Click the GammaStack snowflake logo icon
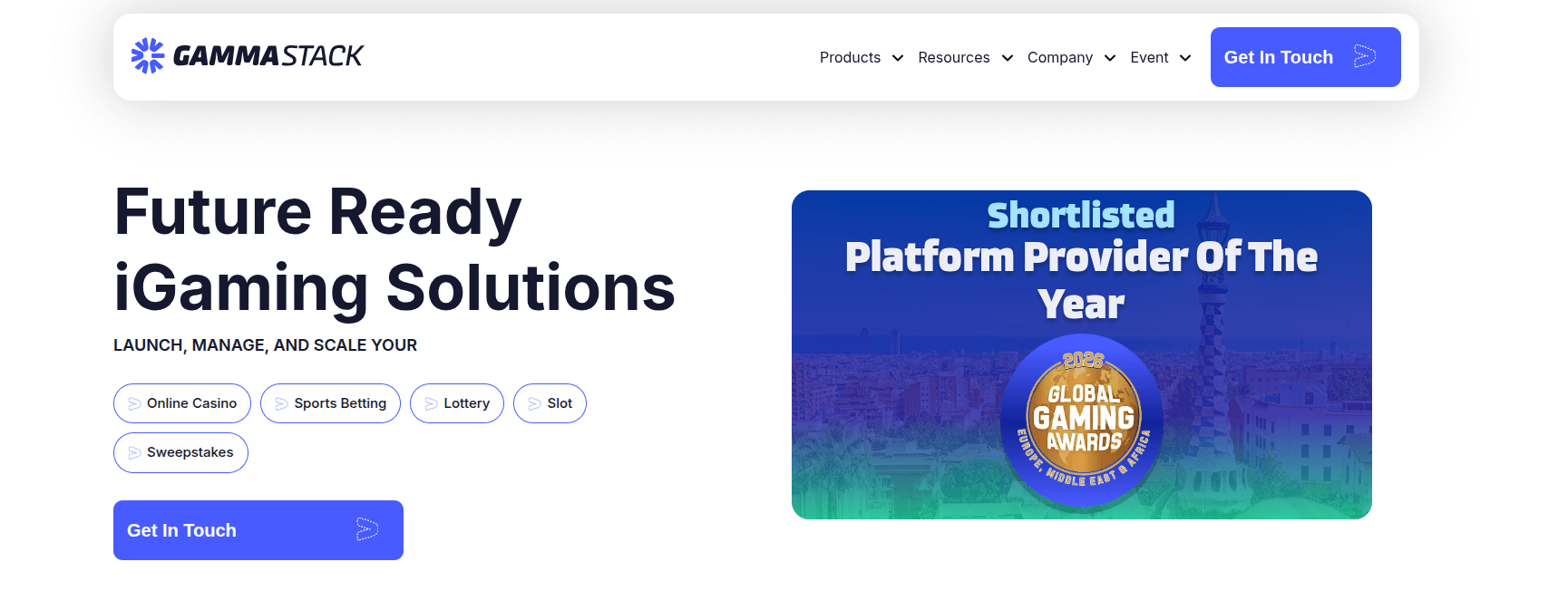The height and width of the screenshot is (591, 1568). click(x=148, y=56)
